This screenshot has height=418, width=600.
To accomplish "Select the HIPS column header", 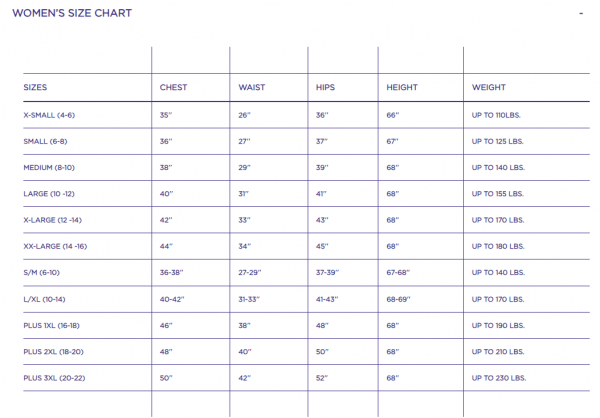I will point(325,87).
